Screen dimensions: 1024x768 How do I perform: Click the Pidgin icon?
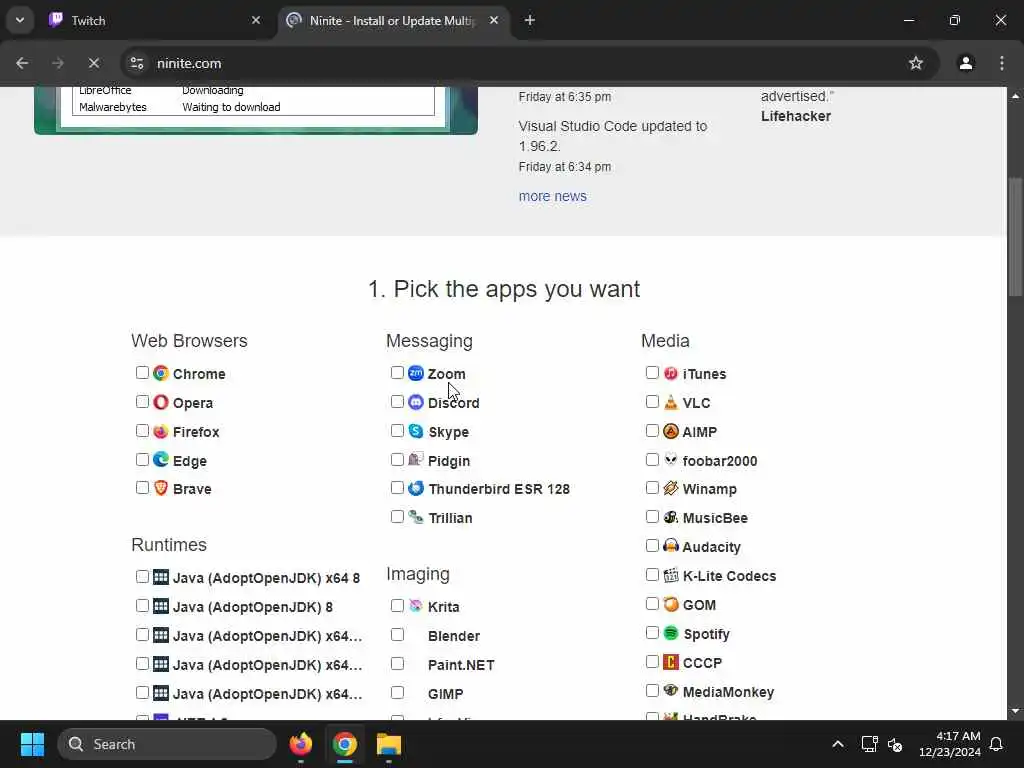point(416,460)
